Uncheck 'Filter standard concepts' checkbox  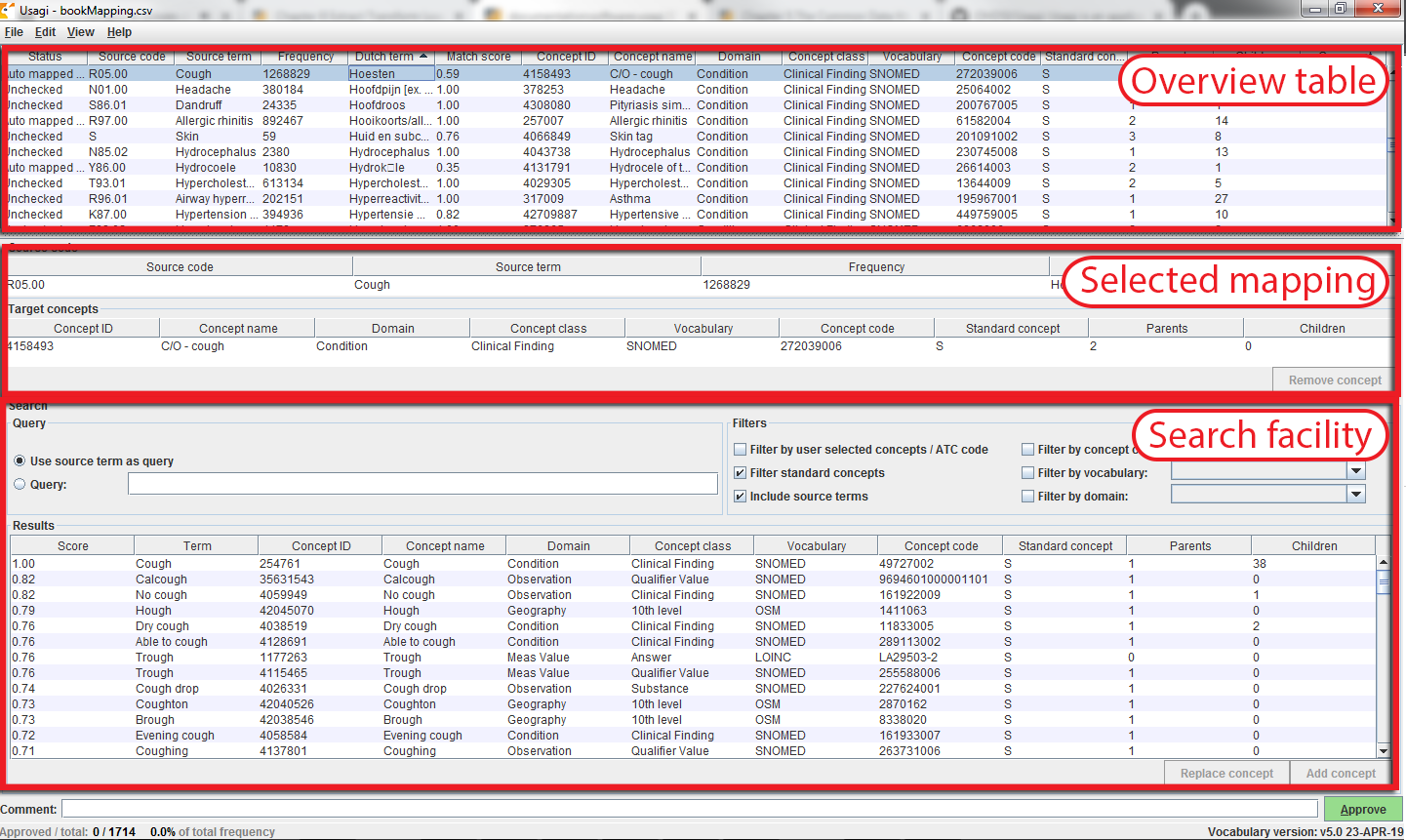(741, 473)
